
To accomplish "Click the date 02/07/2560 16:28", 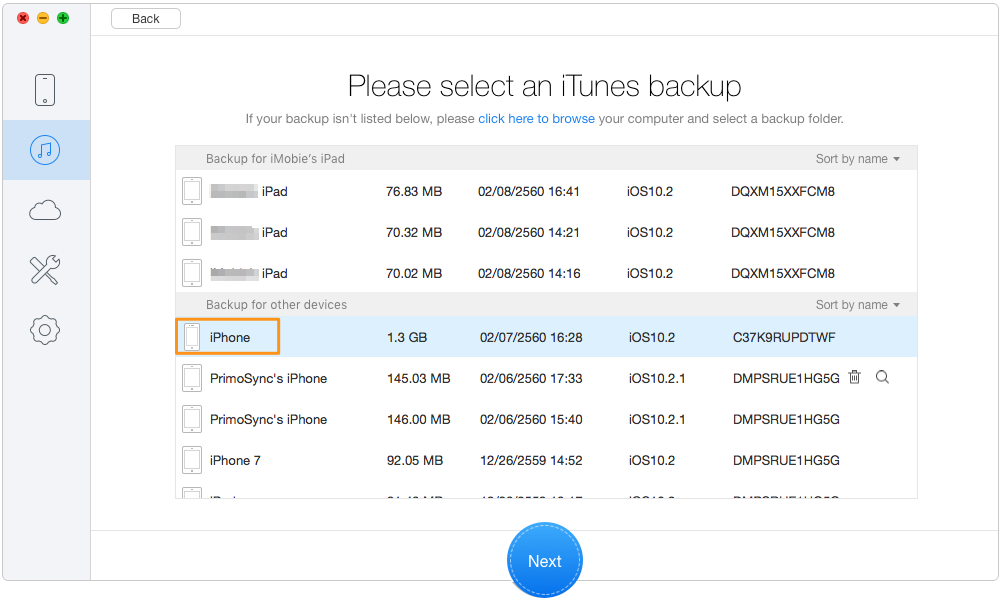I will click(x=531, y=337).
